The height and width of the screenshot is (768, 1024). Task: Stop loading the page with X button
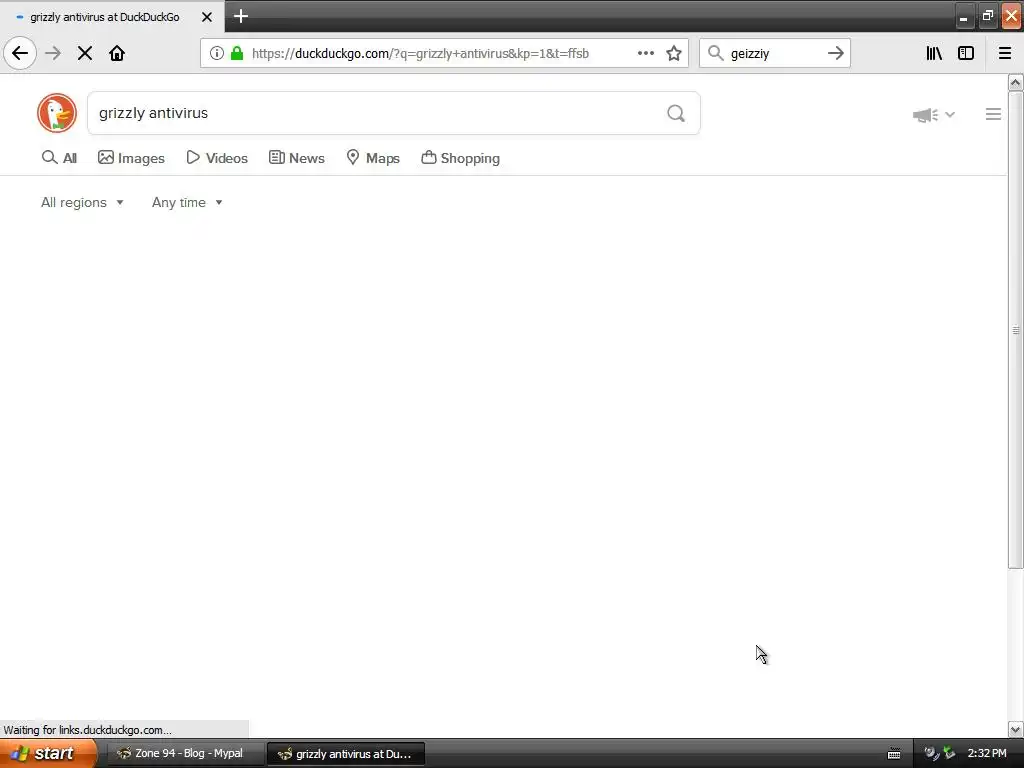click(85, 53)
